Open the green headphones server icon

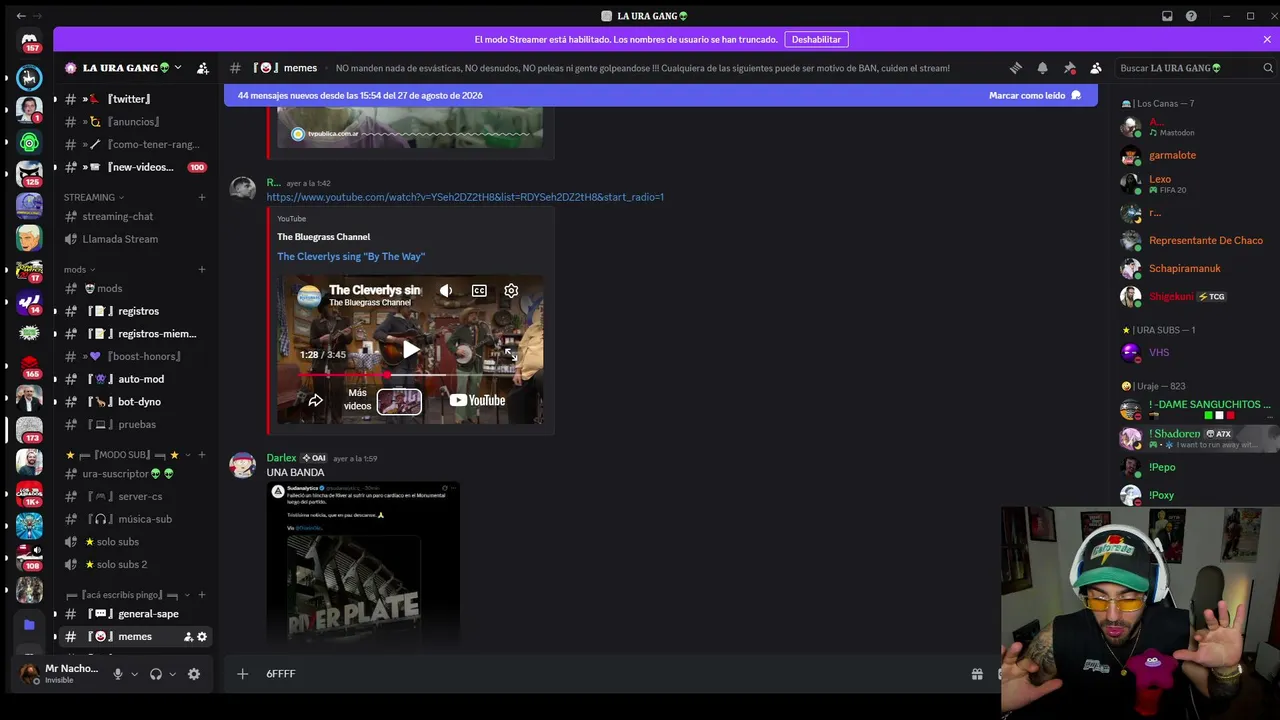pyautogui.click(x=29, y=142)
